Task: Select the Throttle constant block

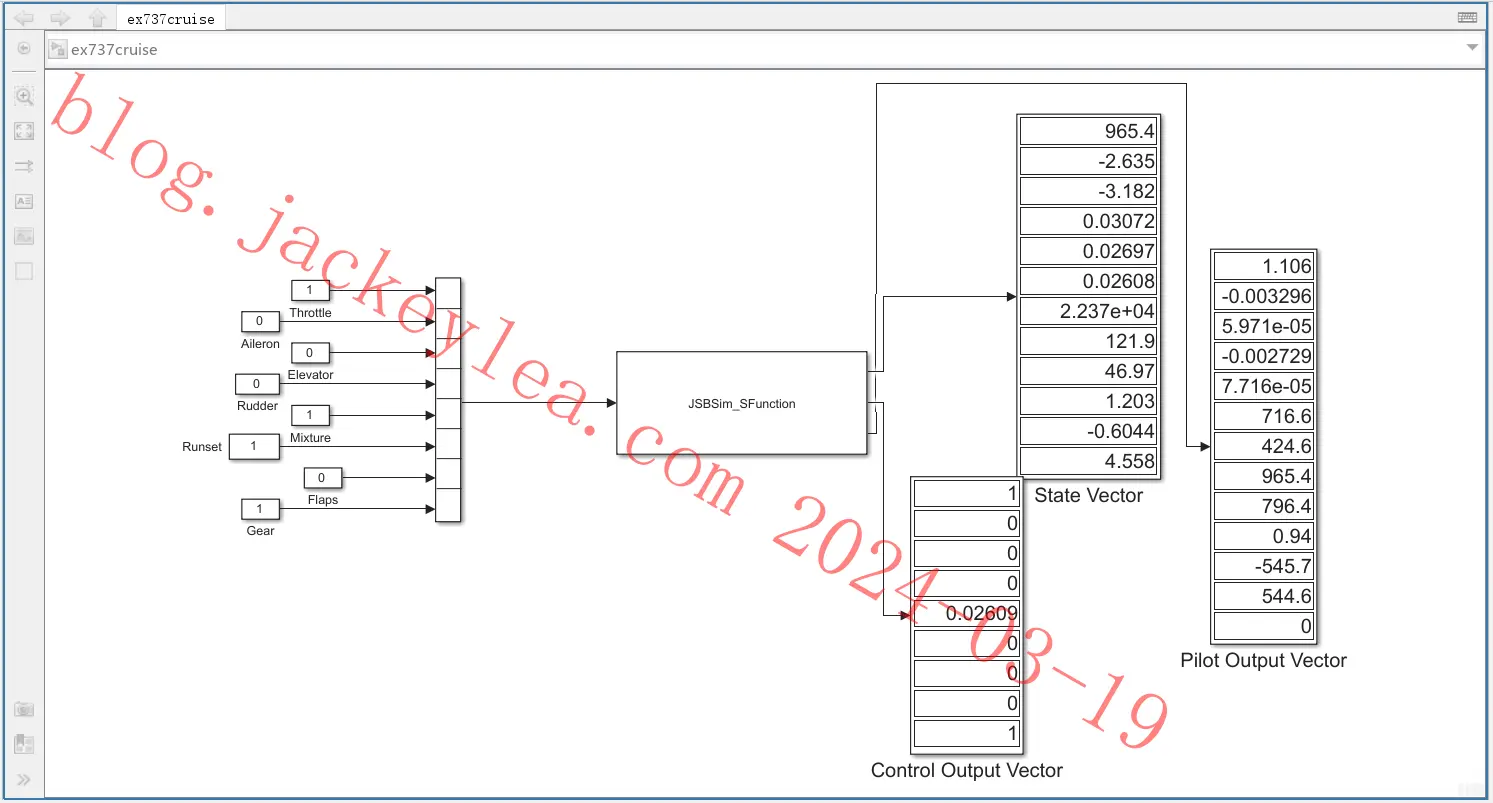Action: pos(309,290)
